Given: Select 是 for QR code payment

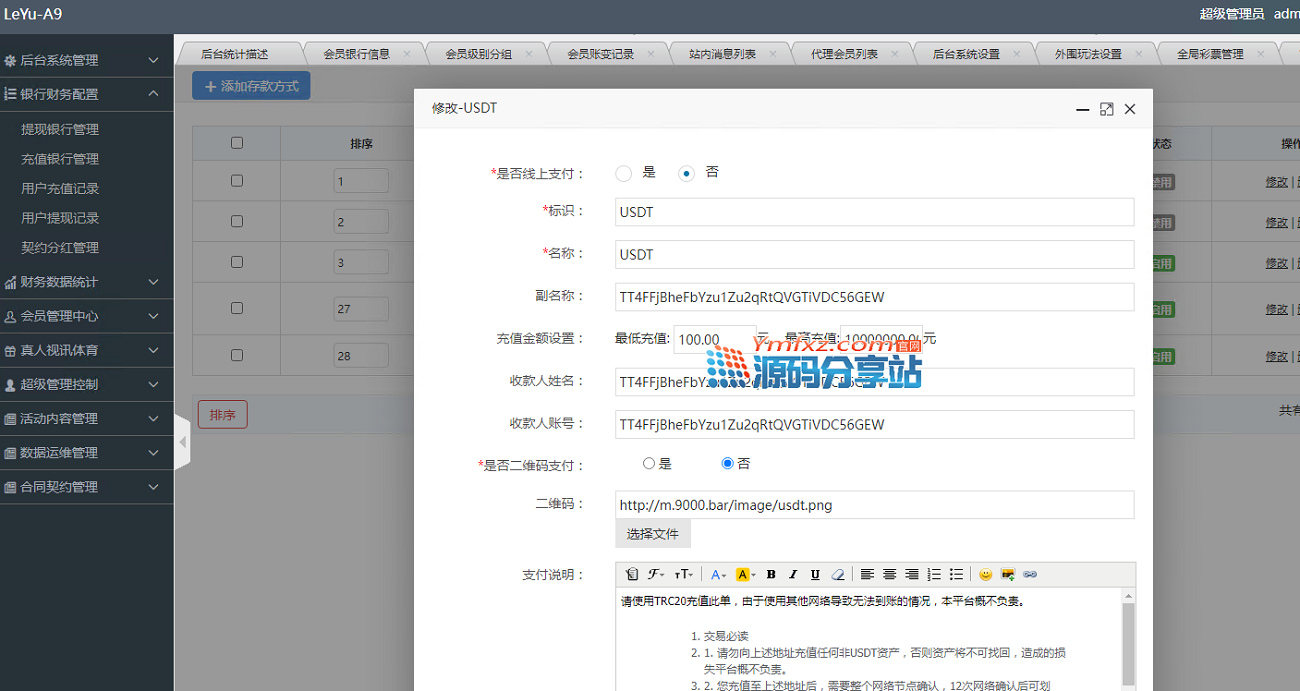Looking at the screenshot, I should 649,464.
